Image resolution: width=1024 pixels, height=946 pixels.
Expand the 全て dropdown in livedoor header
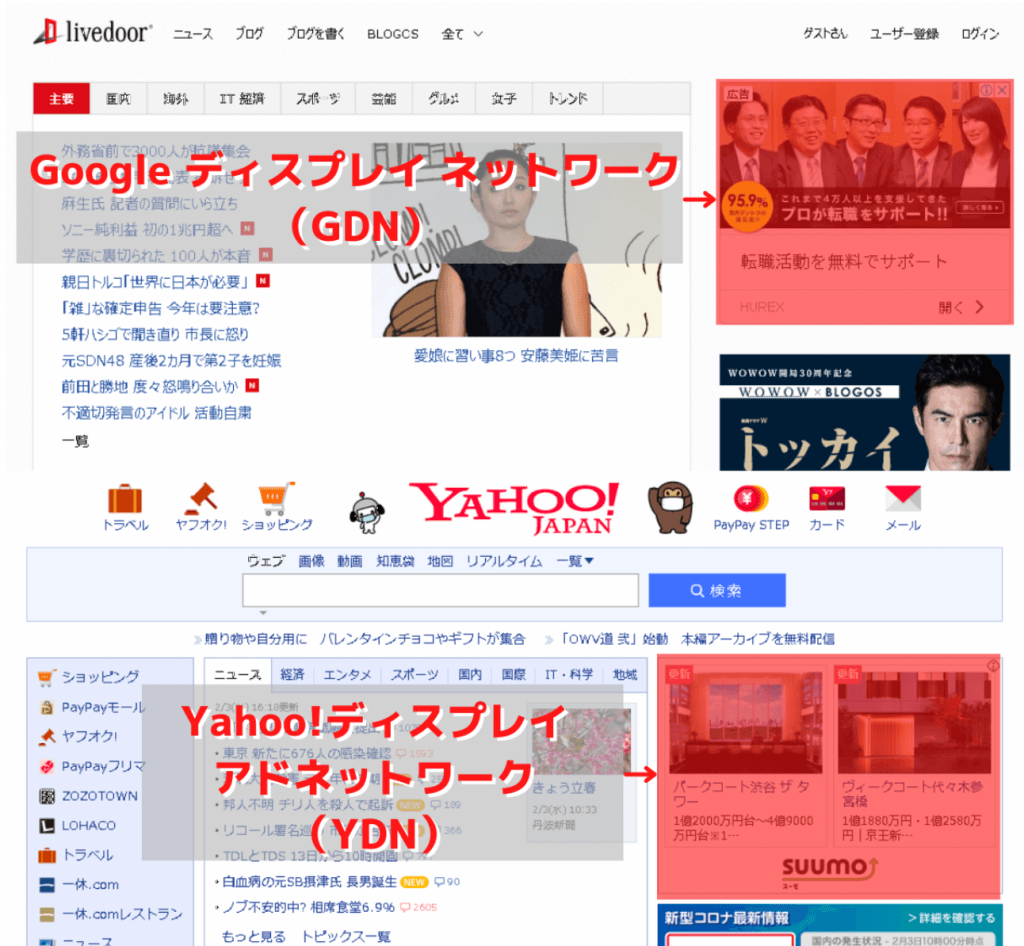[x=462, y=34]
